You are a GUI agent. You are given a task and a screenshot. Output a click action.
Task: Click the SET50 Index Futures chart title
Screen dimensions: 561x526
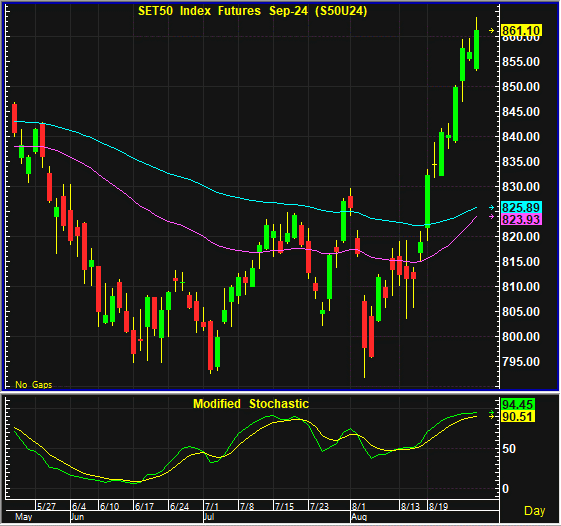pyautogui.click(x=253, y=11)
